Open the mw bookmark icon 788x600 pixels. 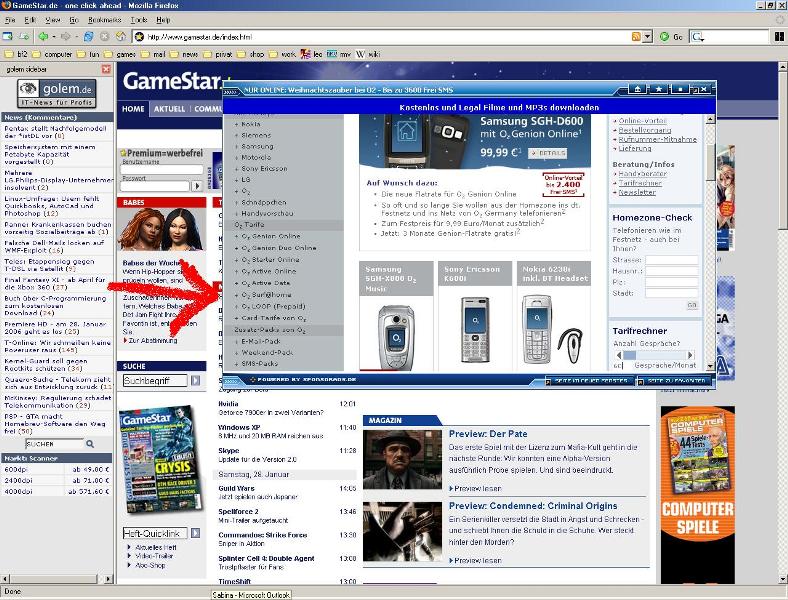(332, 54)
